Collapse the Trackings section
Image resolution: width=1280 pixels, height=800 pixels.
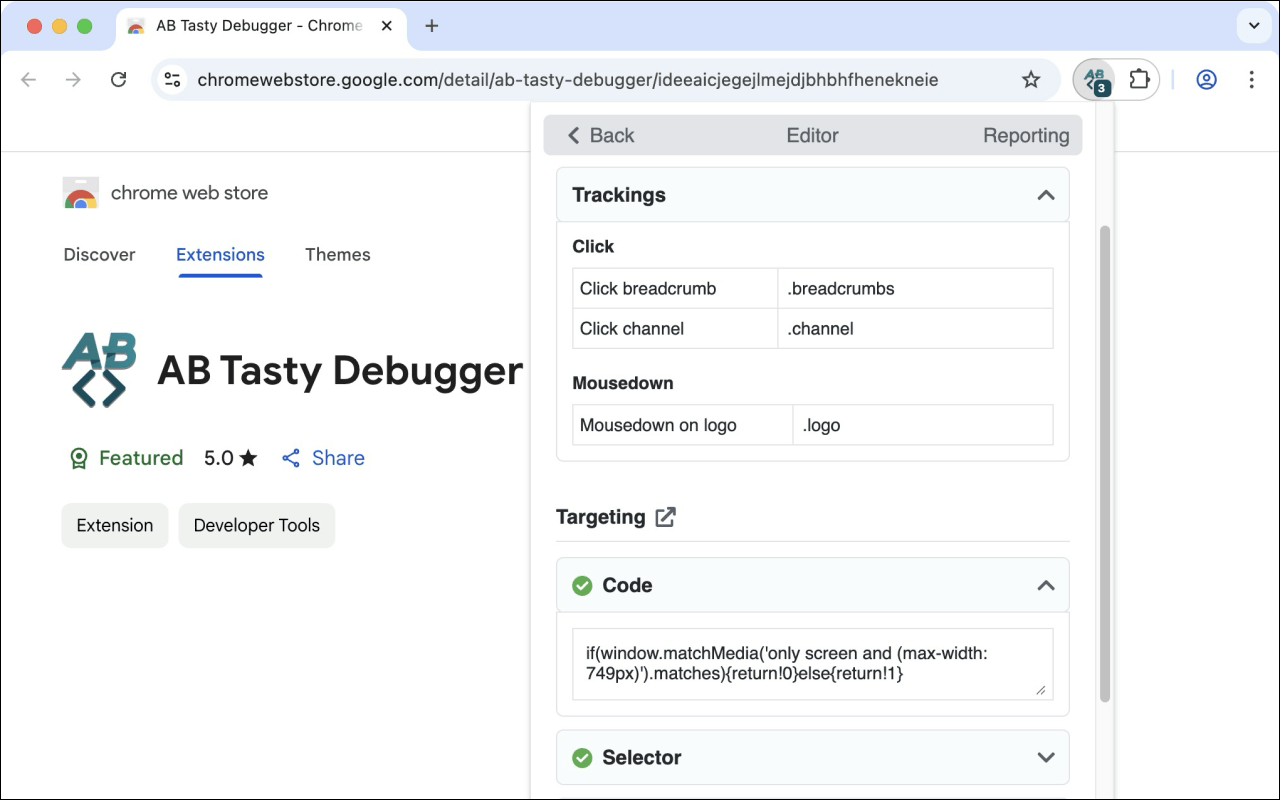point(1046,195)
